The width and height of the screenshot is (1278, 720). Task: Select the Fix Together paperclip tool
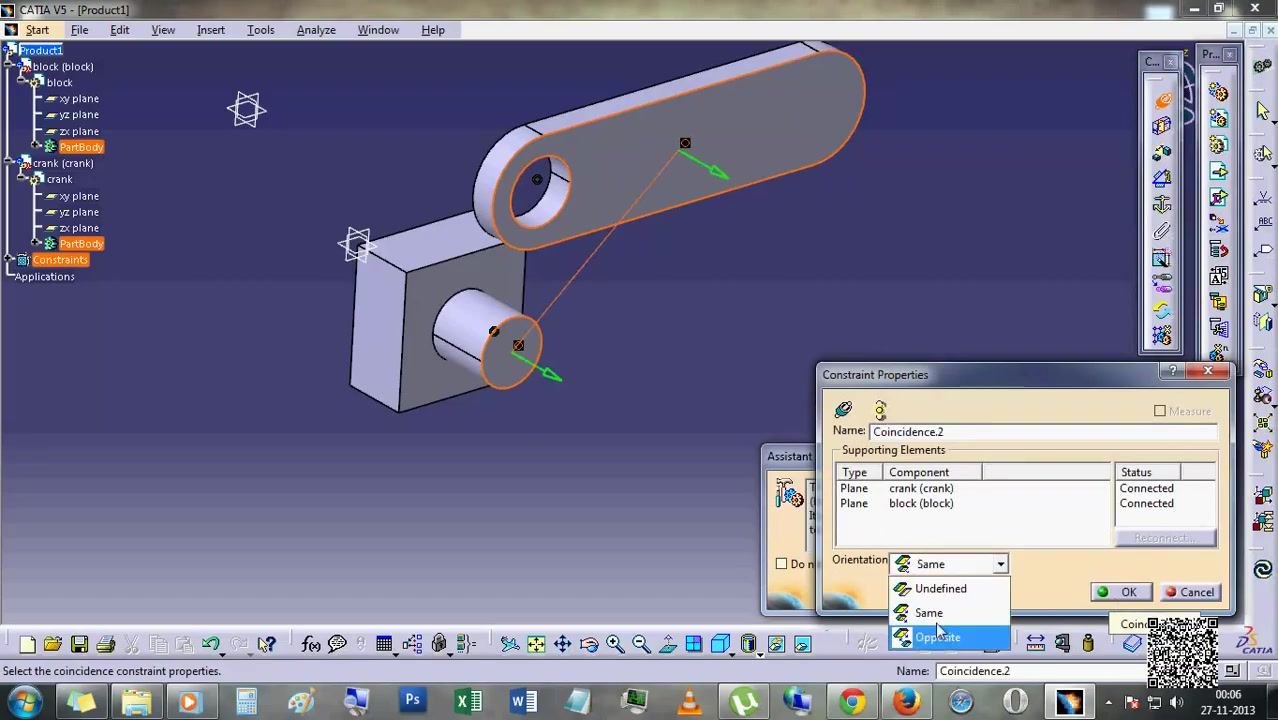tap(1162, 231)
